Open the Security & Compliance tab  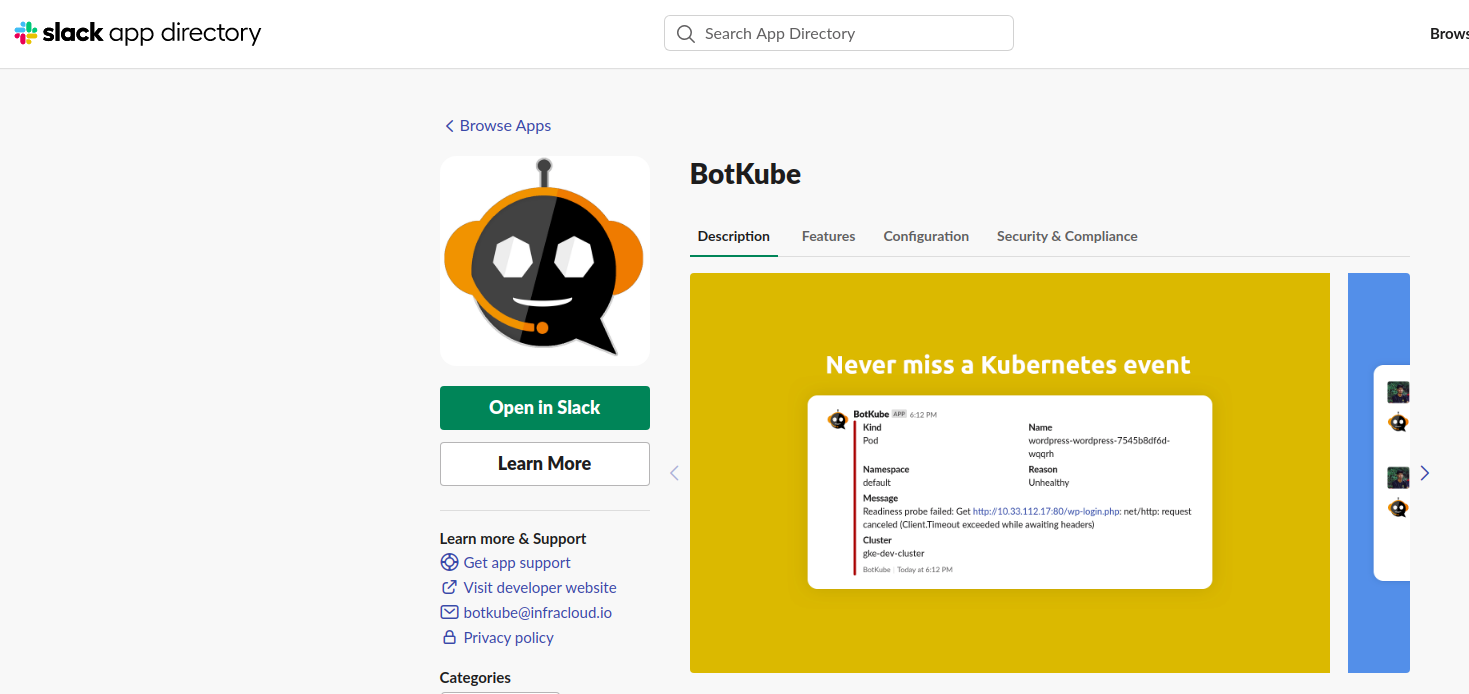1067,237
